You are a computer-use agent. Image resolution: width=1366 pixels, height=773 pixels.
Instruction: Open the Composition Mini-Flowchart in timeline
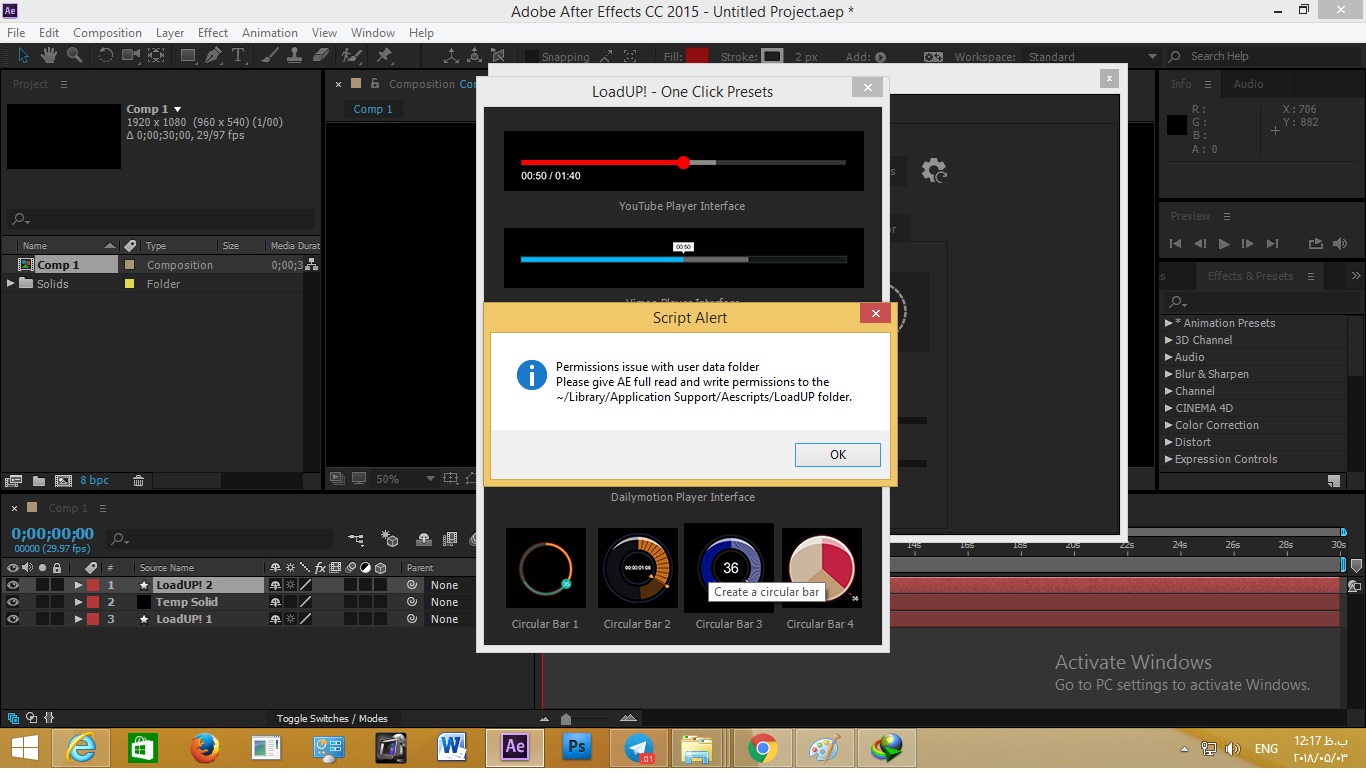(x=356, y=540)
